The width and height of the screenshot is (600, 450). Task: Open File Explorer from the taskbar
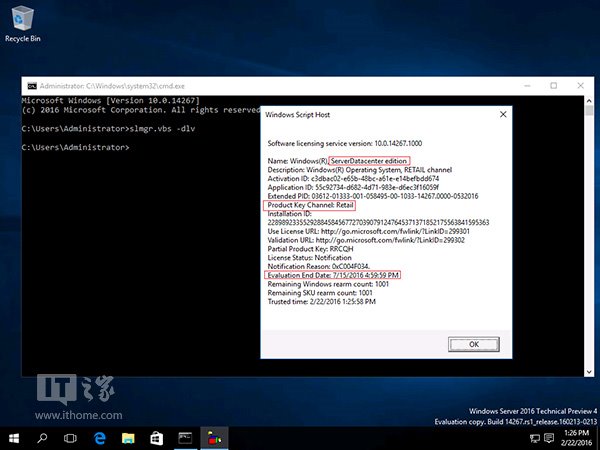128,438
